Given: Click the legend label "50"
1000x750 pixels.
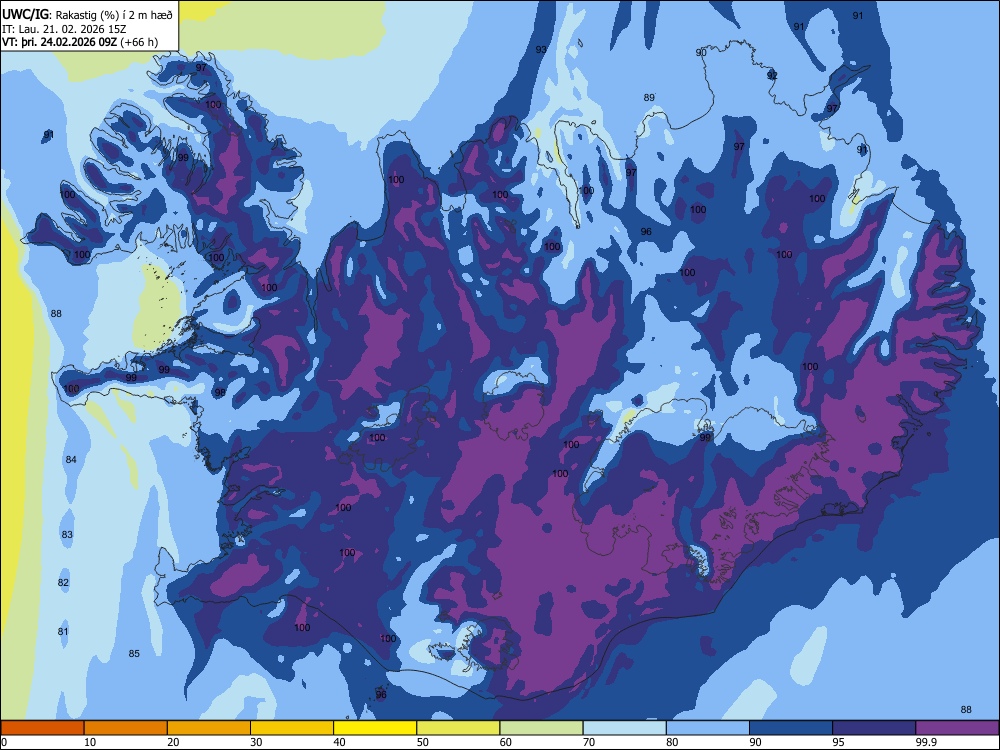Looking at the screenshot, I should pyautogui.click(x=422, y=742).
